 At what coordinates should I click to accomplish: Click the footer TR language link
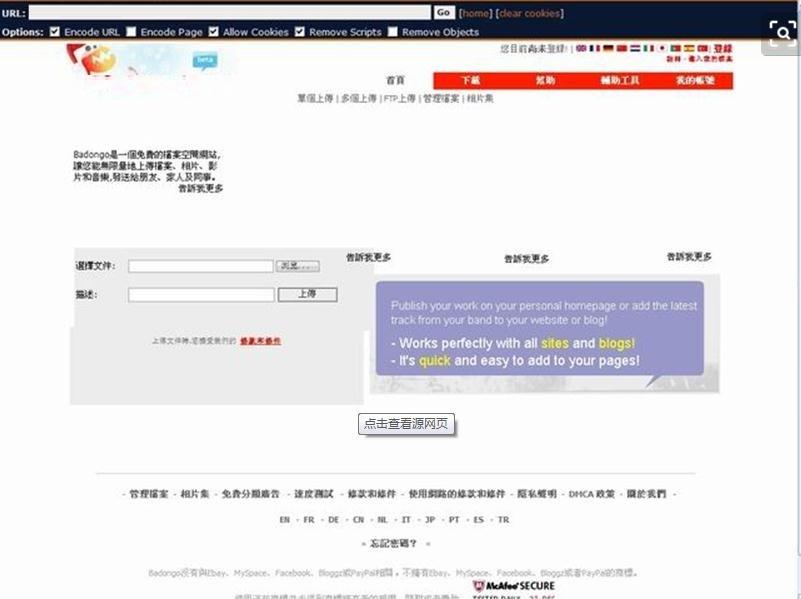click(503, 519)
